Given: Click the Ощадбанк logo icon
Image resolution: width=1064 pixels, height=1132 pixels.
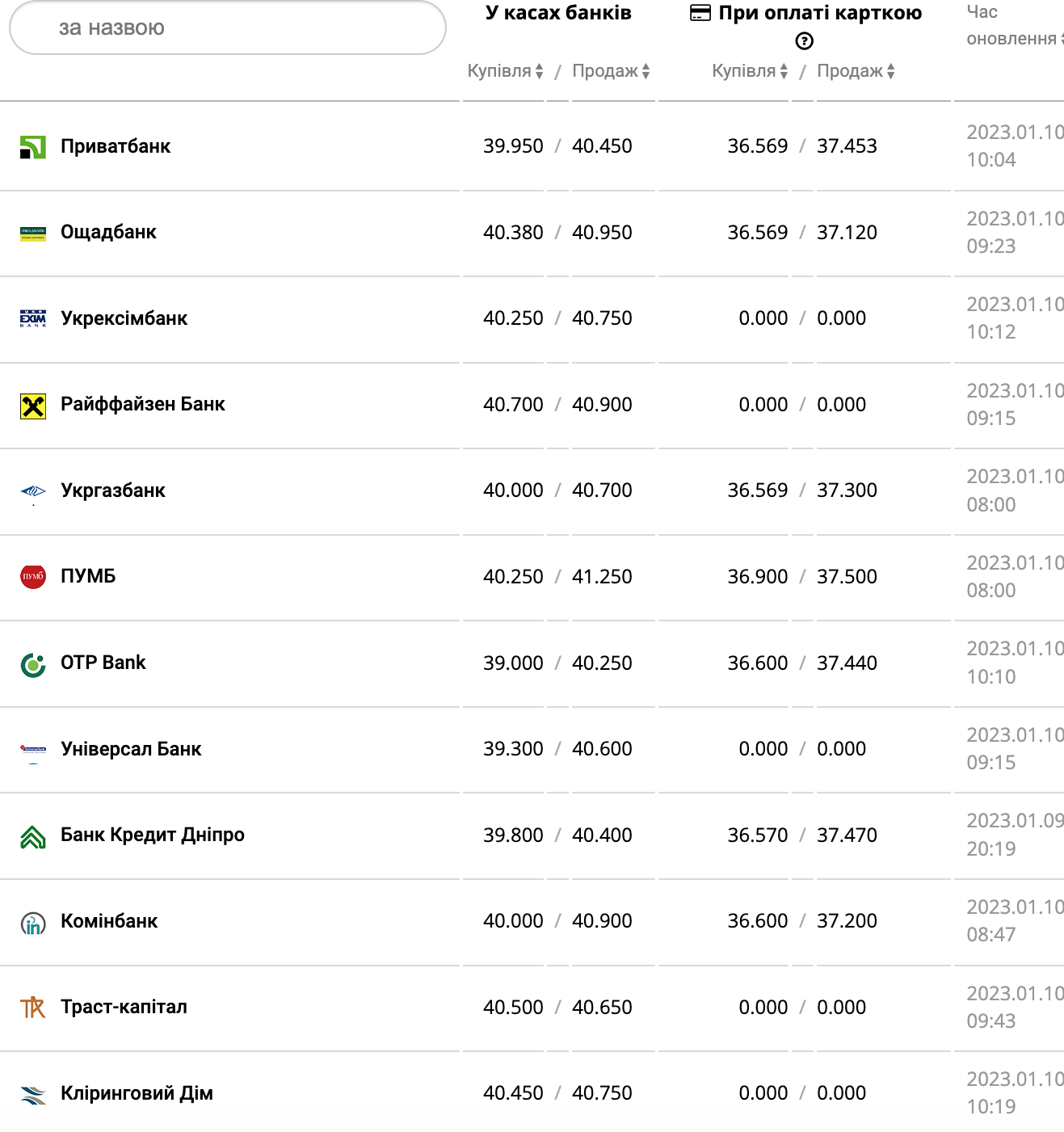Looking at the screenshot, I should (x=32, y=234).
